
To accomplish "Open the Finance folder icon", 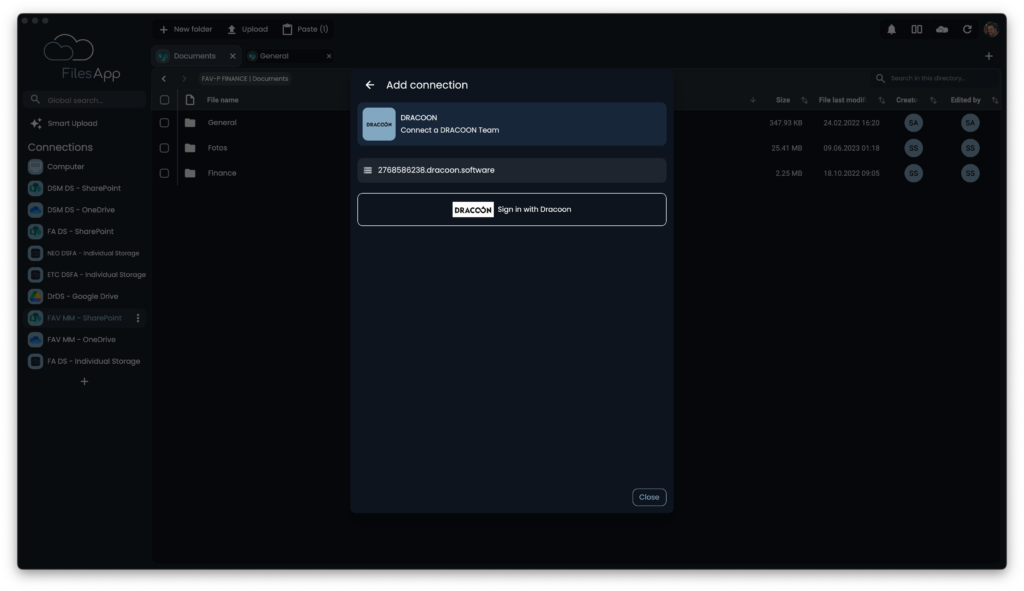I will point(190,173).
